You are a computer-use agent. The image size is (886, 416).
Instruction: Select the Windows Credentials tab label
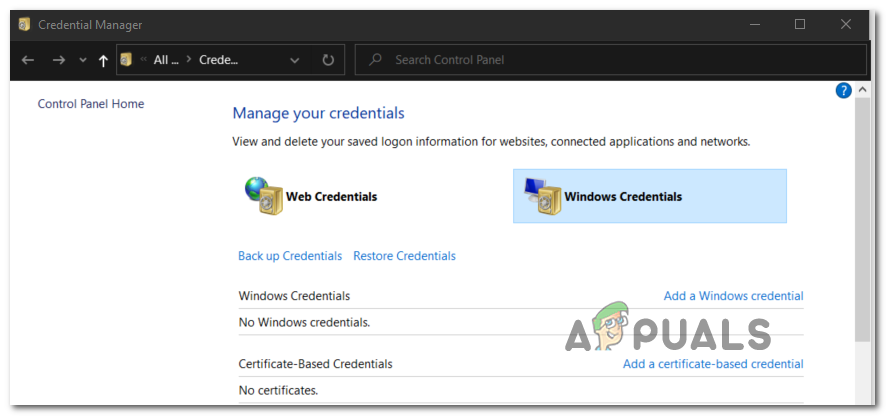tap(623, 197)
